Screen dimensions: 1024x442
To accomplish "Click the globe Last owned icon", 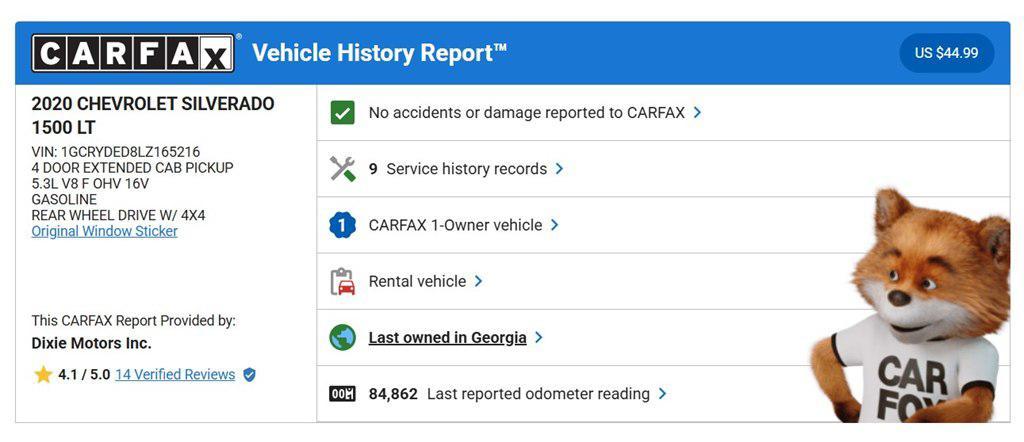I will pos(342,338).
